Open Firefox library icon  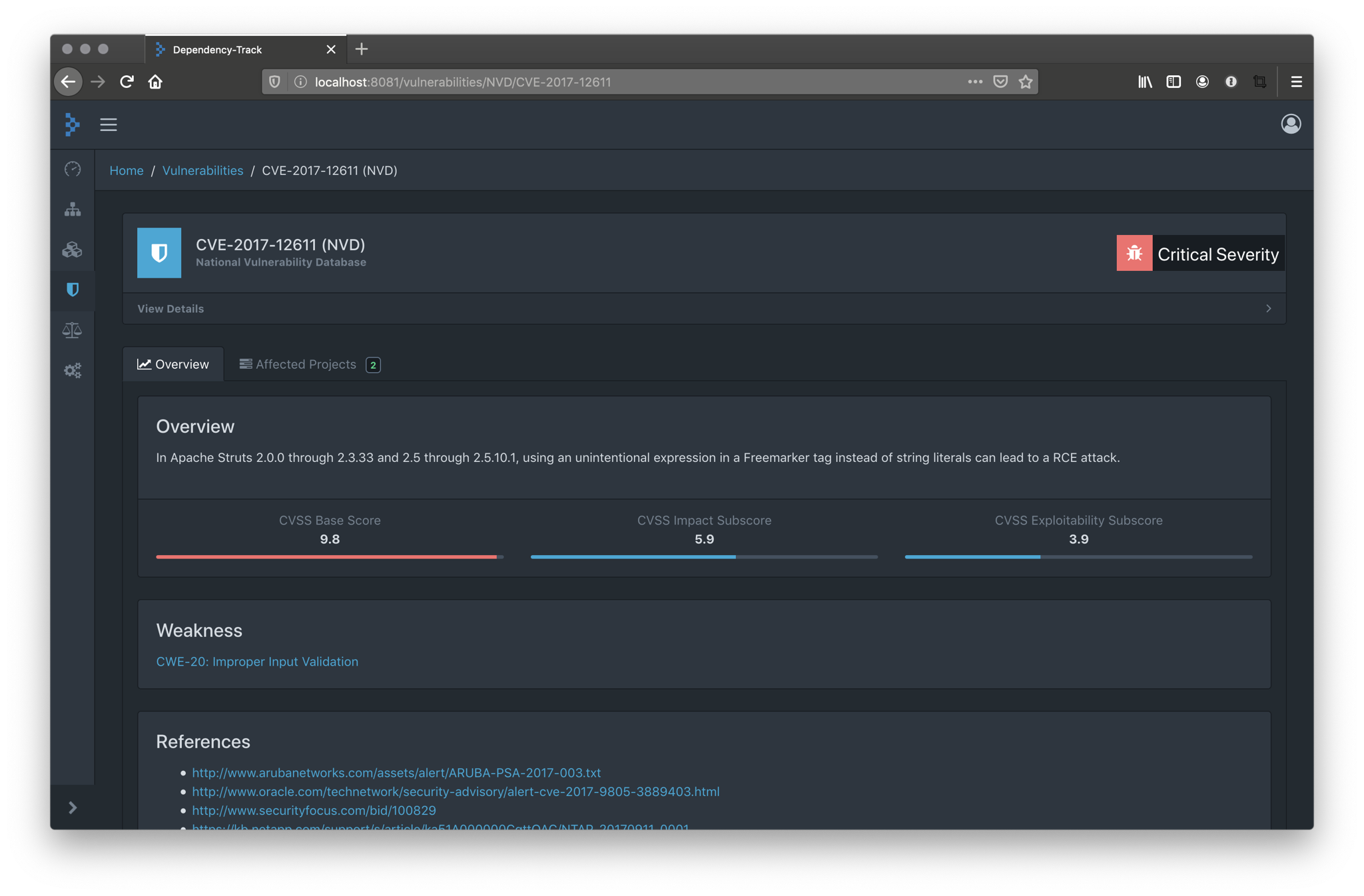tap(1145, 82)
